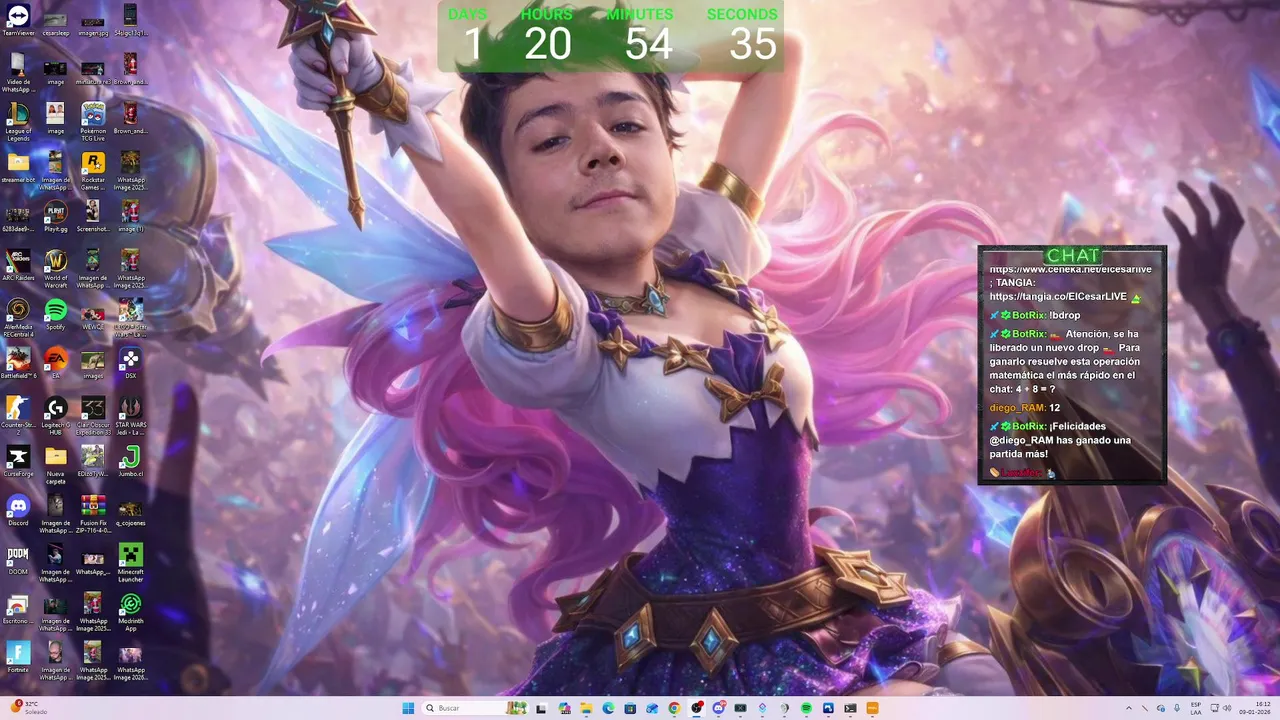Launch DOOM desktop shortcut

pos(18,559)
